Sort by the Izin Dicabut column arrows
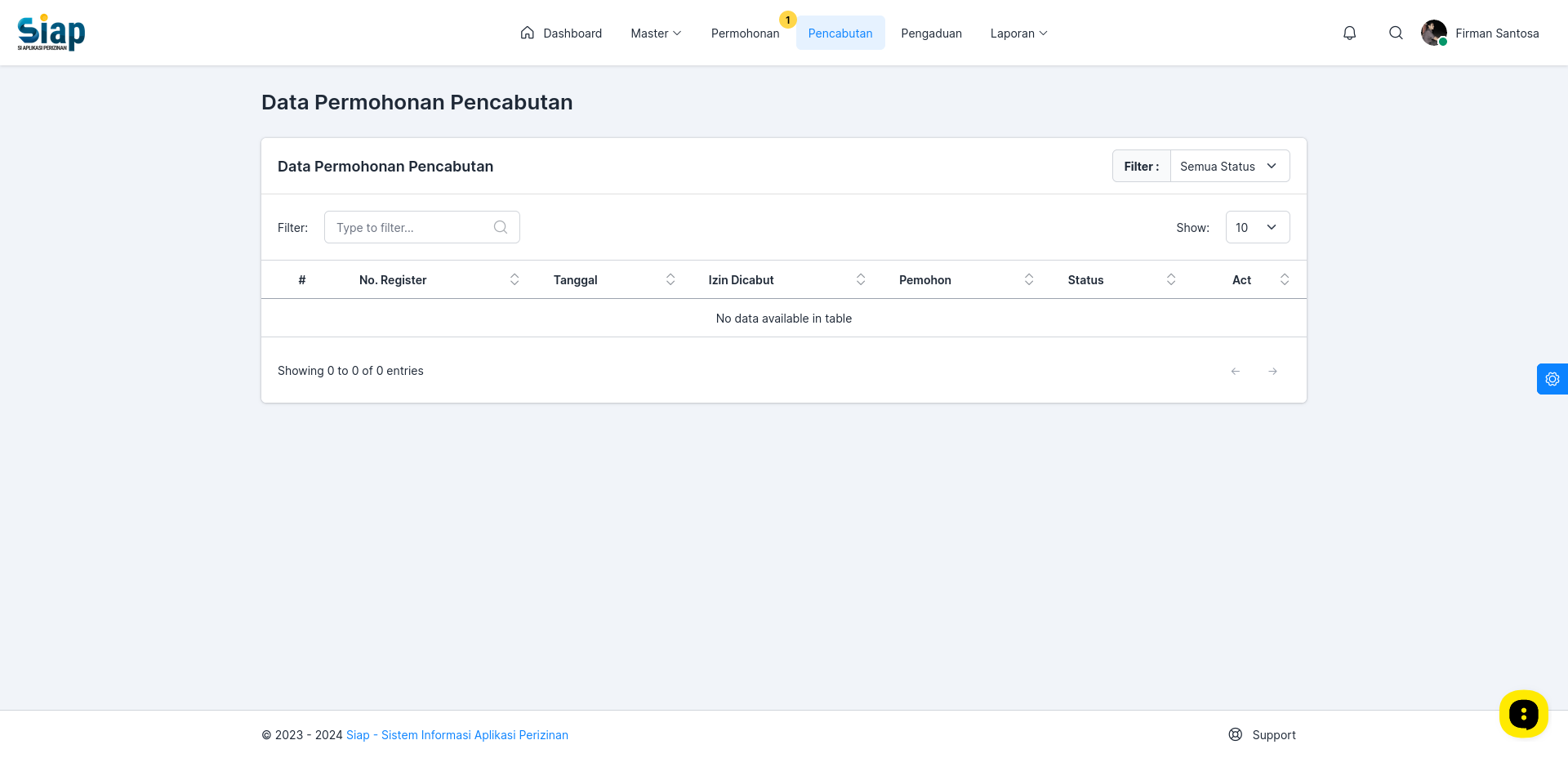This screenshot has width=1568, height=758. click(x=861, y=279)
